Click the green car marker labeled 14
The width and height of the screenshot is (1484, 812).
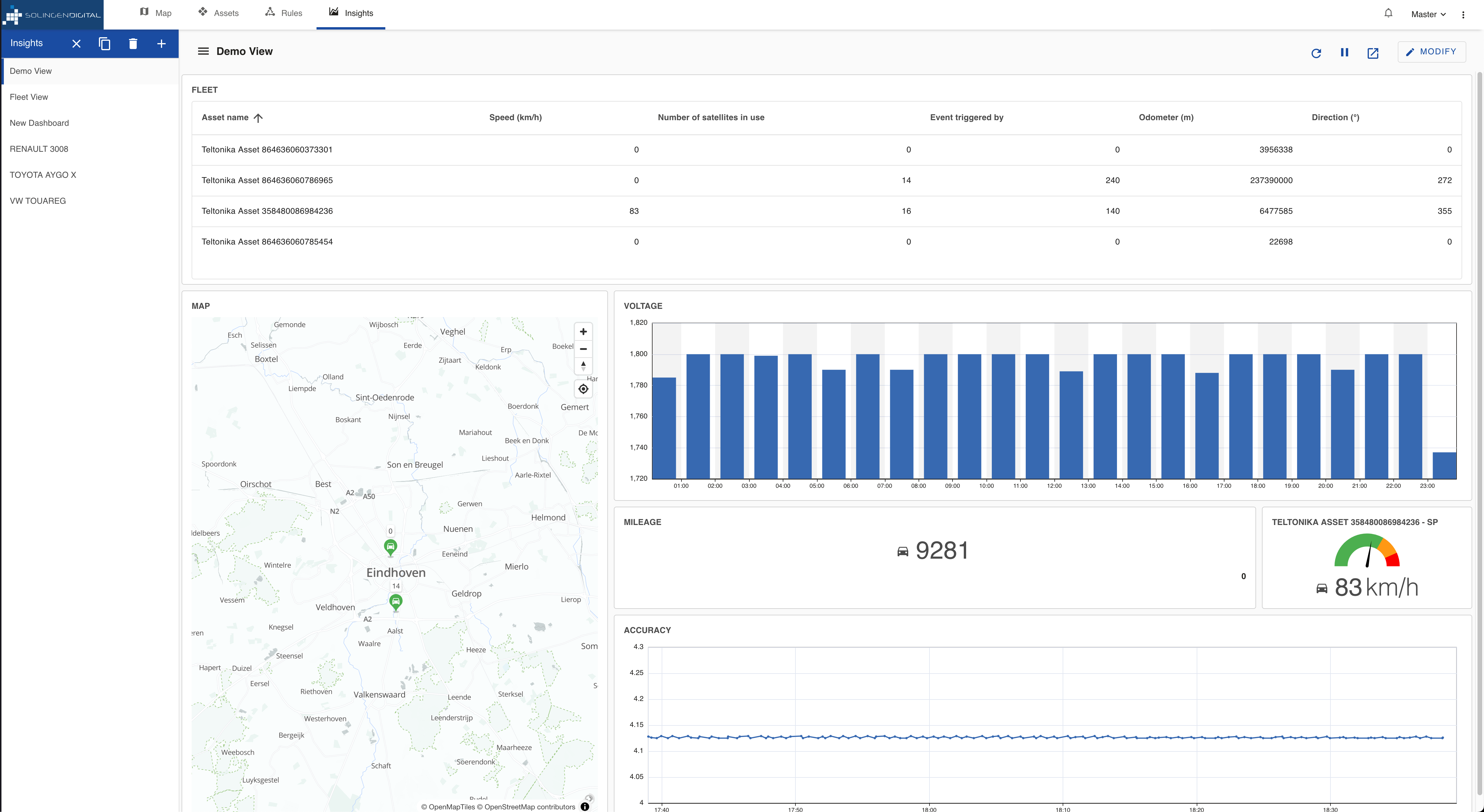396,602
